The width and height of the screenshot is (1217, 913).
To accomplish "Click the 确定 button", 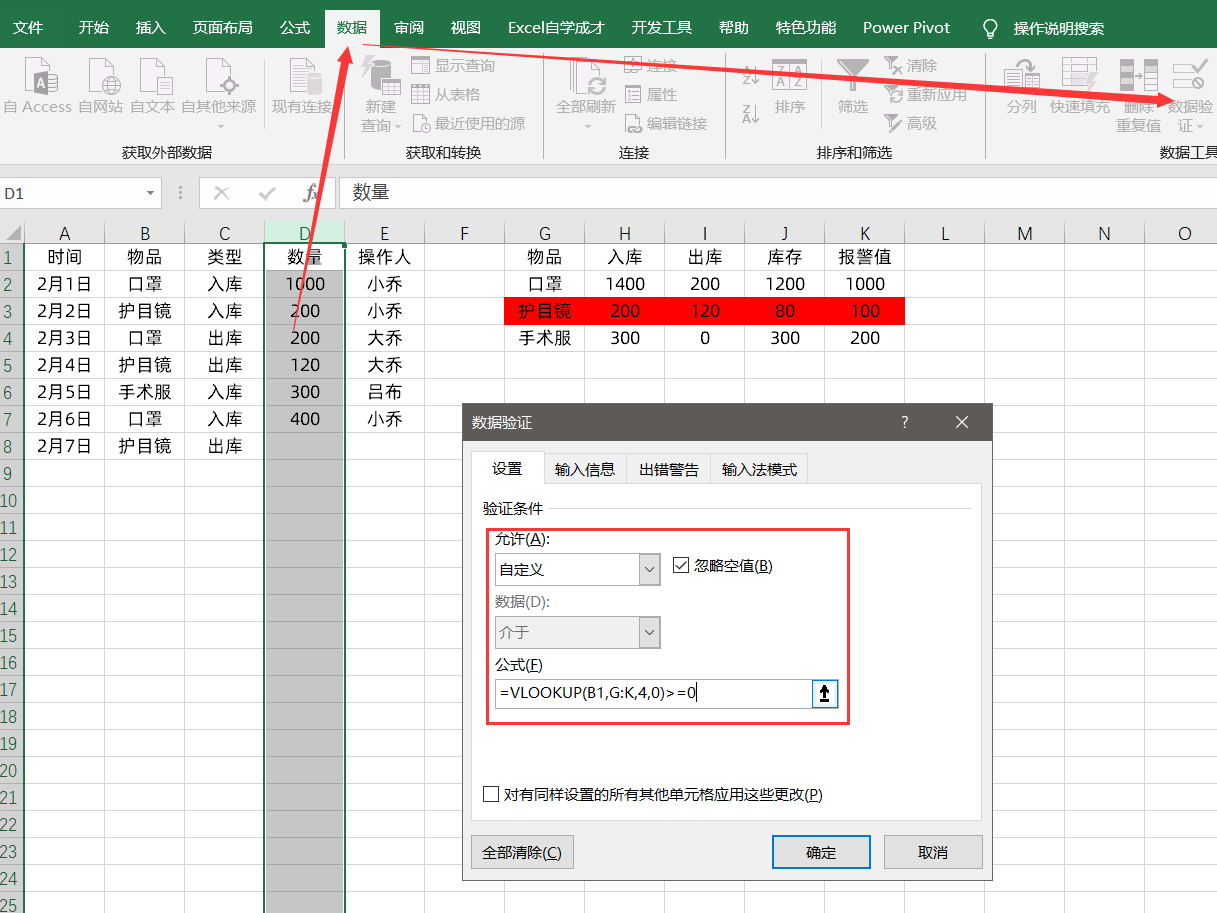I will (x=821, y=853).
